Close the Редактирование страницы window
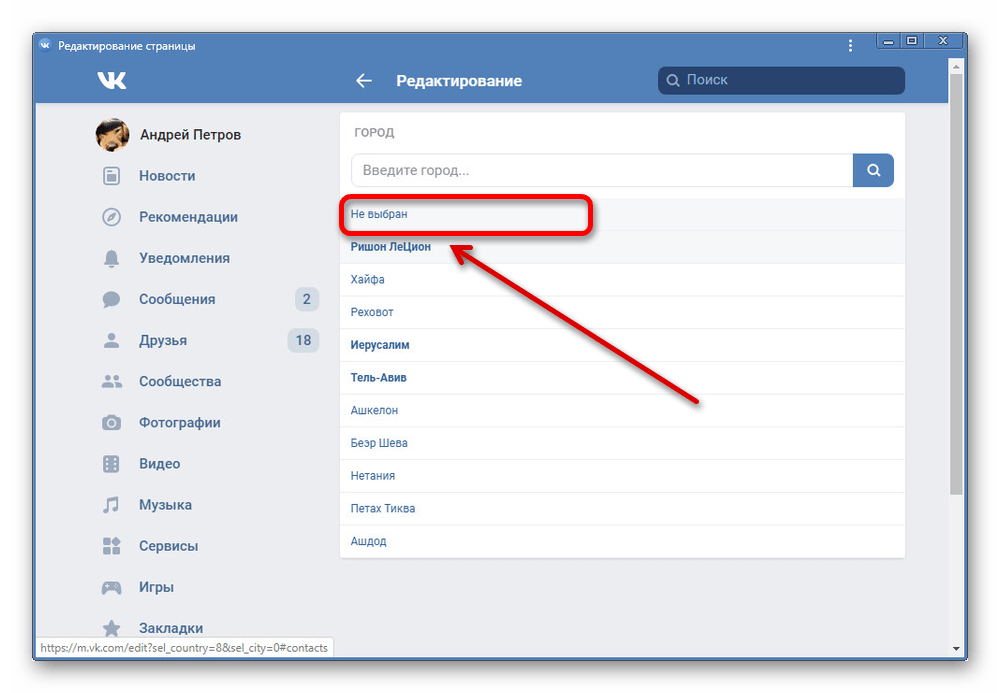Screen dimensions: 1000x693 tap(943, 41)
